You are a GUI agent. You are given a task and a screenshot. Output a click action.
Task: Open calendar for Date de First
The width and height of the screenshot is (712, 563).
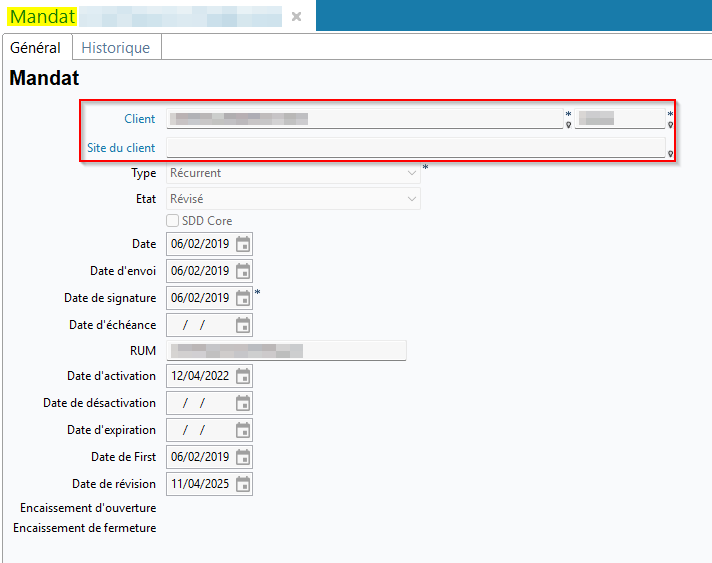click(x=243, y=457)
